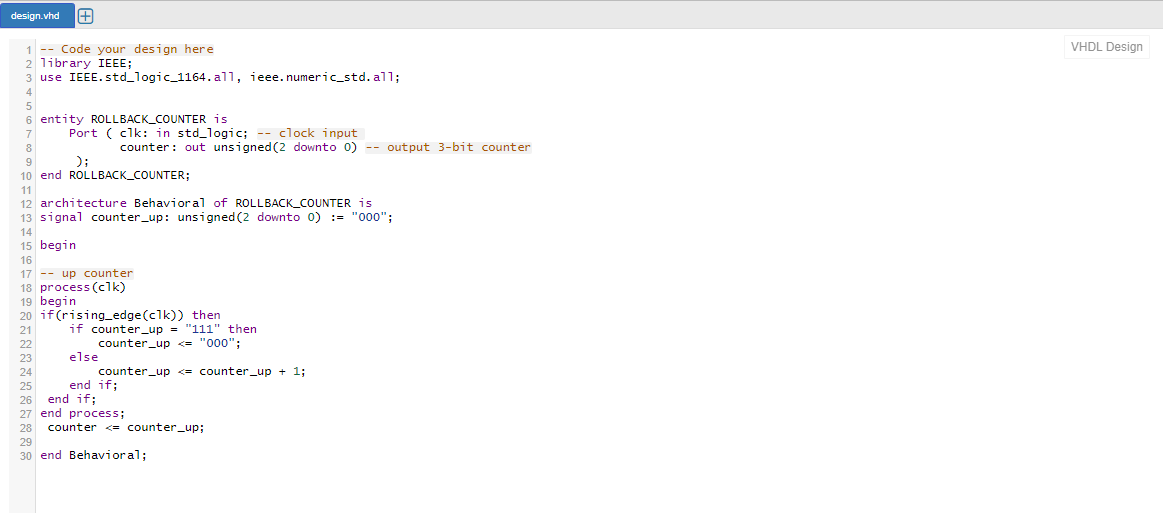The image size is (1163, 513).
Task: Click 'end if;' on line 25
Action: (x=93, y=385)
